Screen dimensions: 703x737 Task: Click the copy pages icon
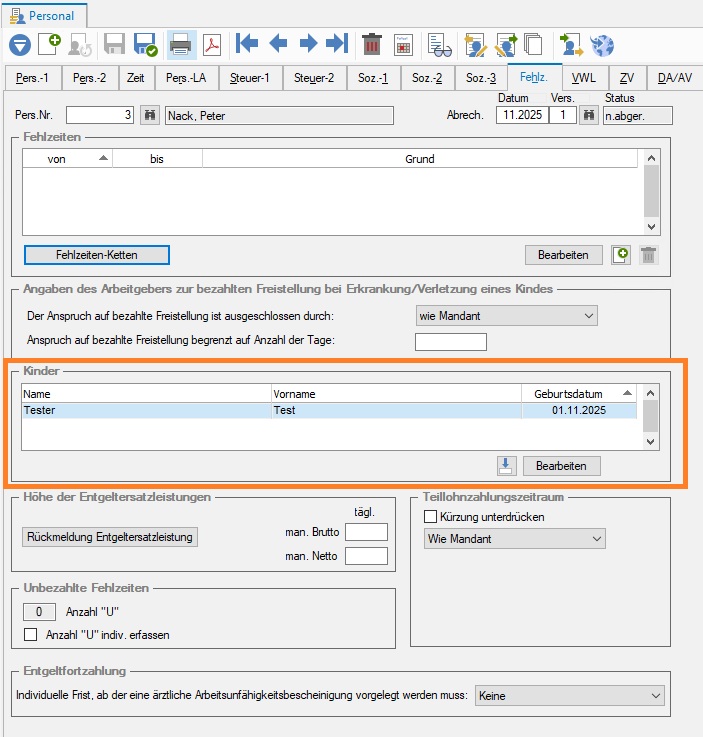click(x=533, y=45)
